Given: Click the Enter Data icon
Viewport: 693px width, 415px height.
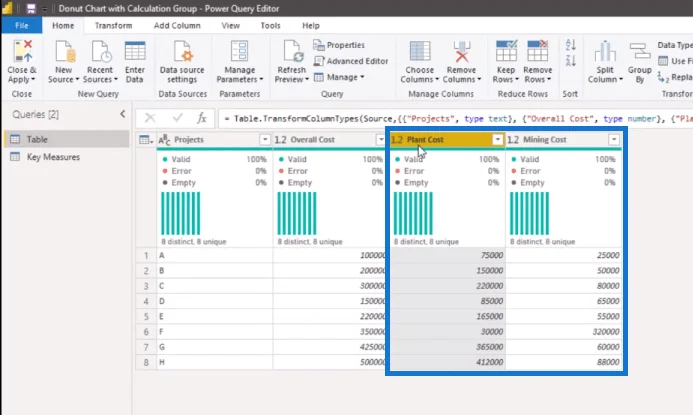Looking at the screenshot, I should click(135, 51).
